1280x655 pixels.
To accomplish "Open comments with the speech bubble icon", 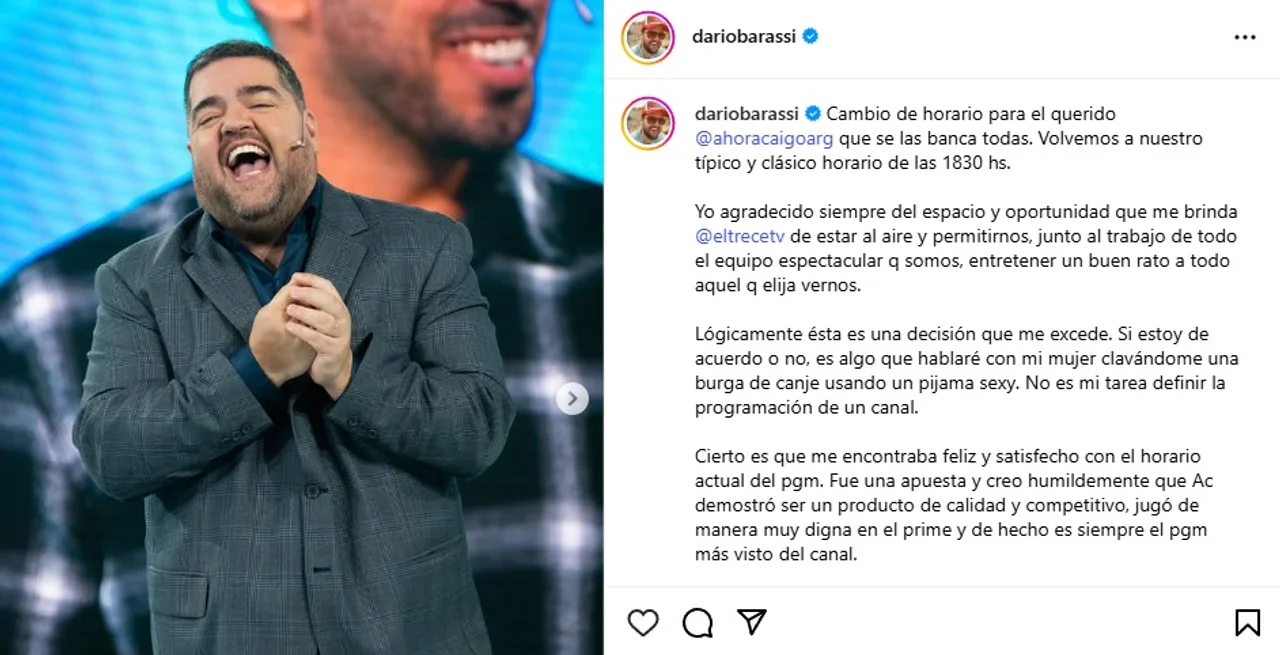I will 697,622.
